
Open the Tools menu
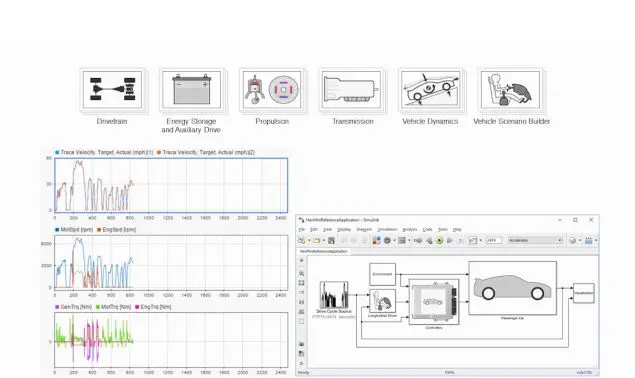point(443,230)
